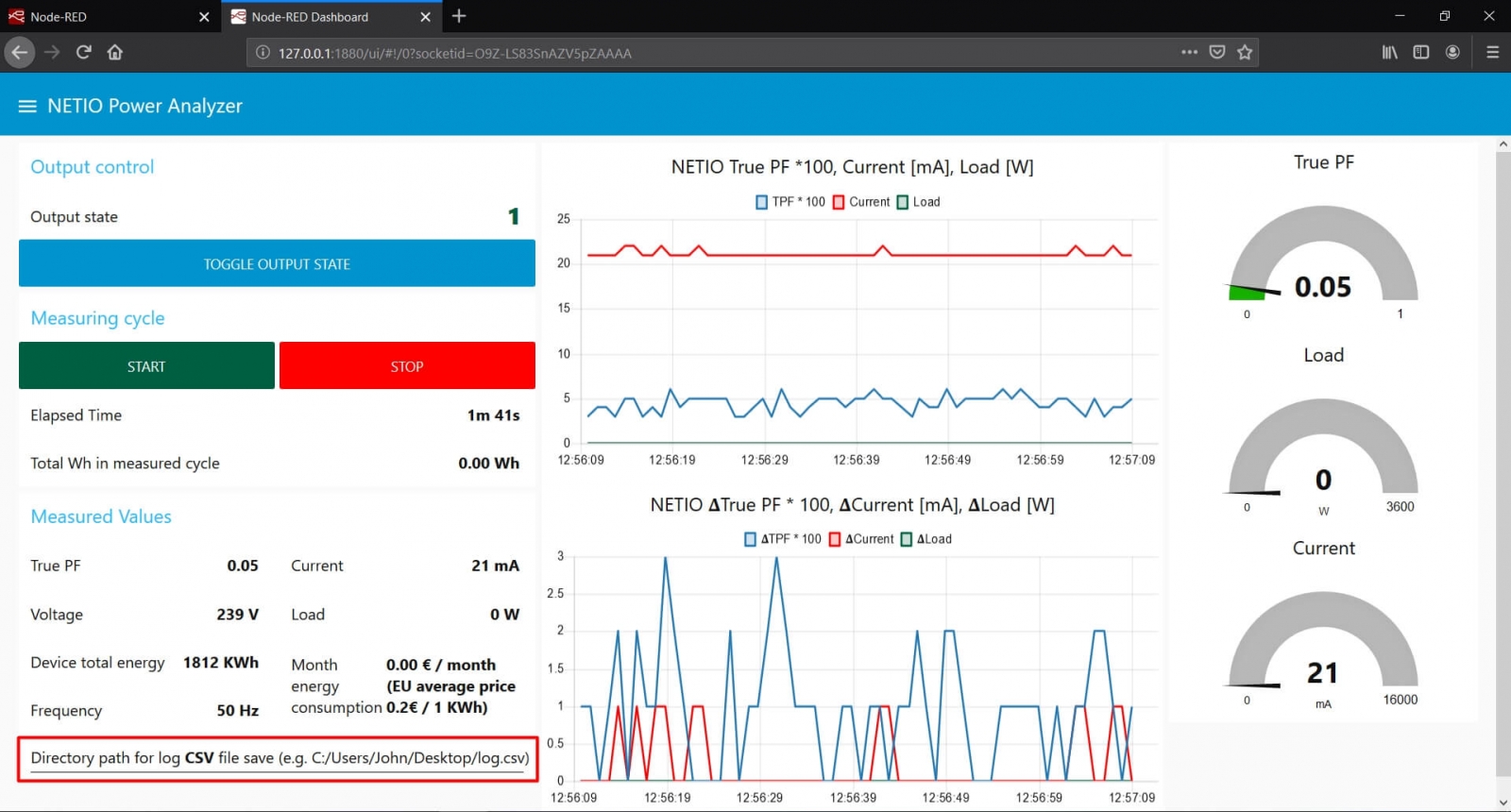Stop the measuring cycle

coord(407,365)
